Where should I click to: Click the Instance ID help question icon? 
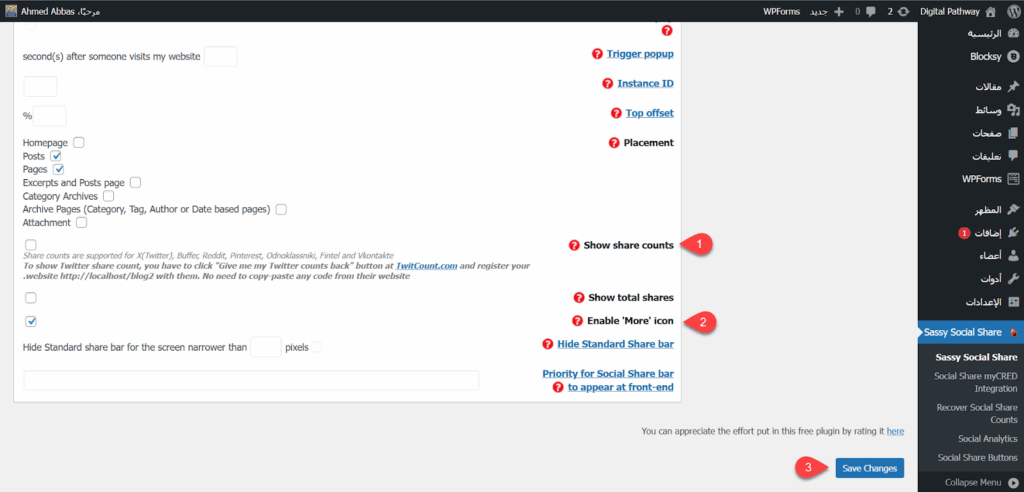pos(607,84)
